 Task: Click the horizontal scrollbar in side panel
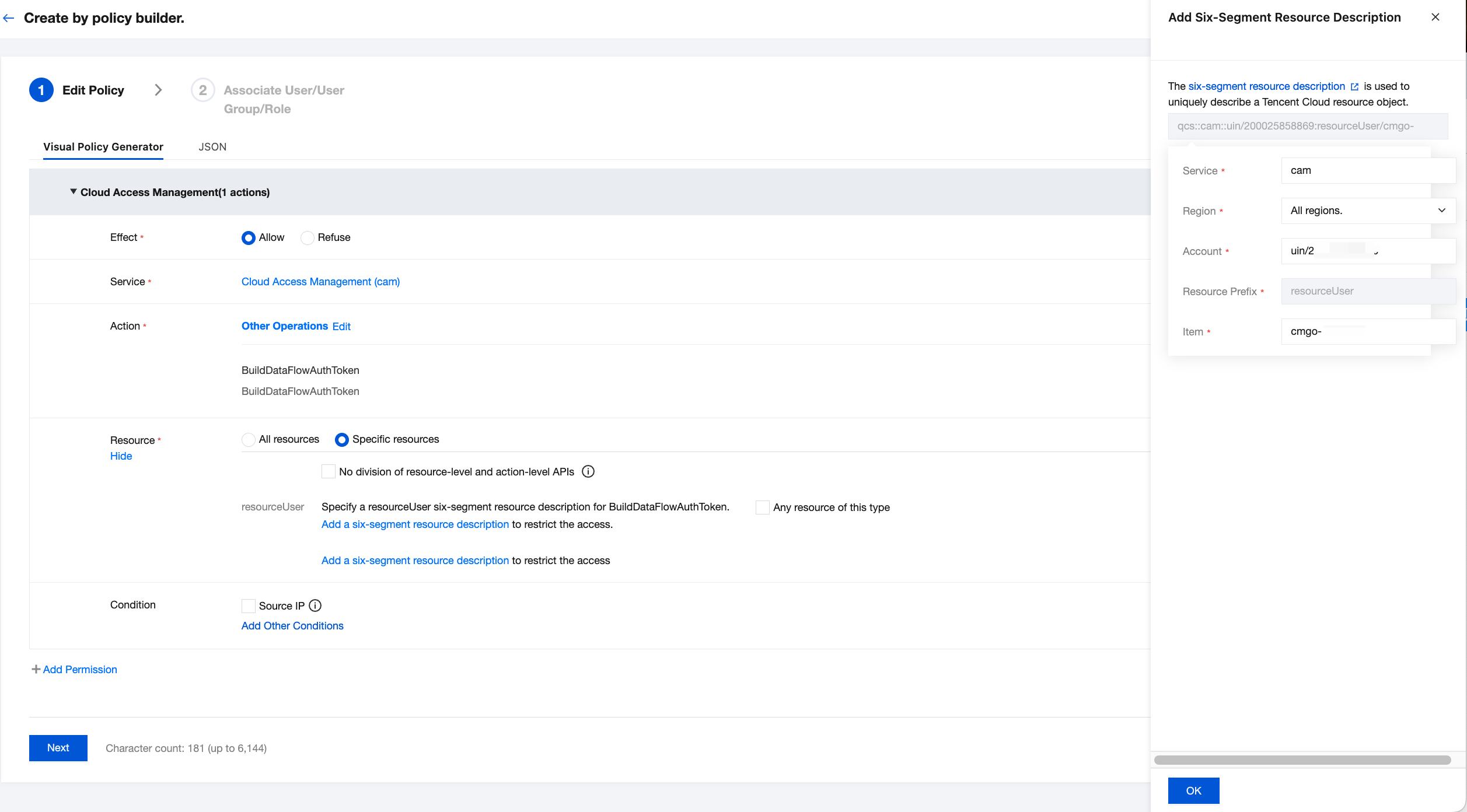(x=1302, y=760)
